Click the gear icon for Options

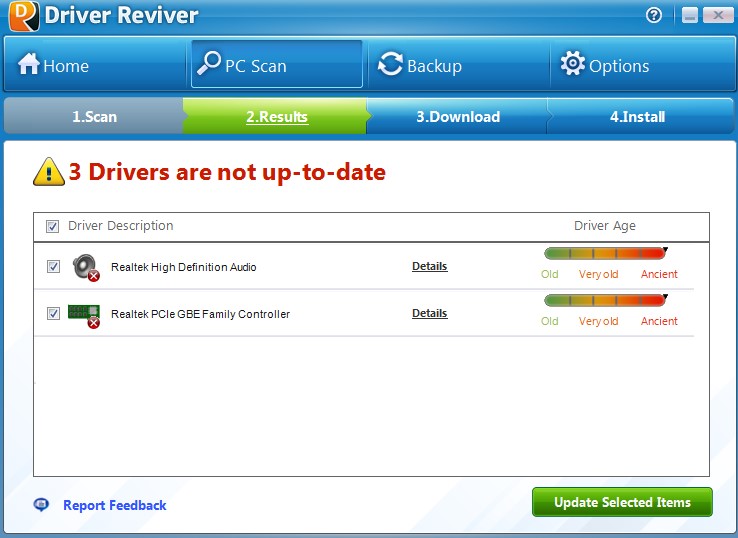[x=572, y=63]
